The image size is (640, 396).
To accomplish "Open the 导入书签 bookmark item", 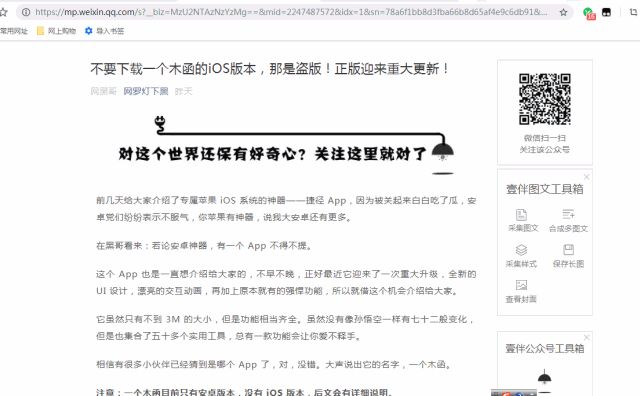I will [x=104, y=31].
